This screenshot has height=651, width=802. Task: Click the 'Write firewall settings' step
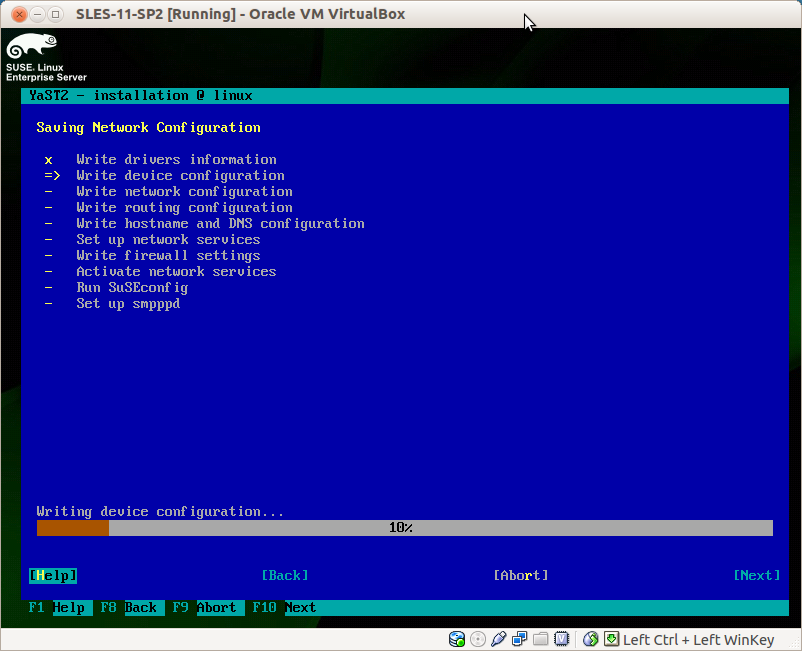tap(168, 255)
